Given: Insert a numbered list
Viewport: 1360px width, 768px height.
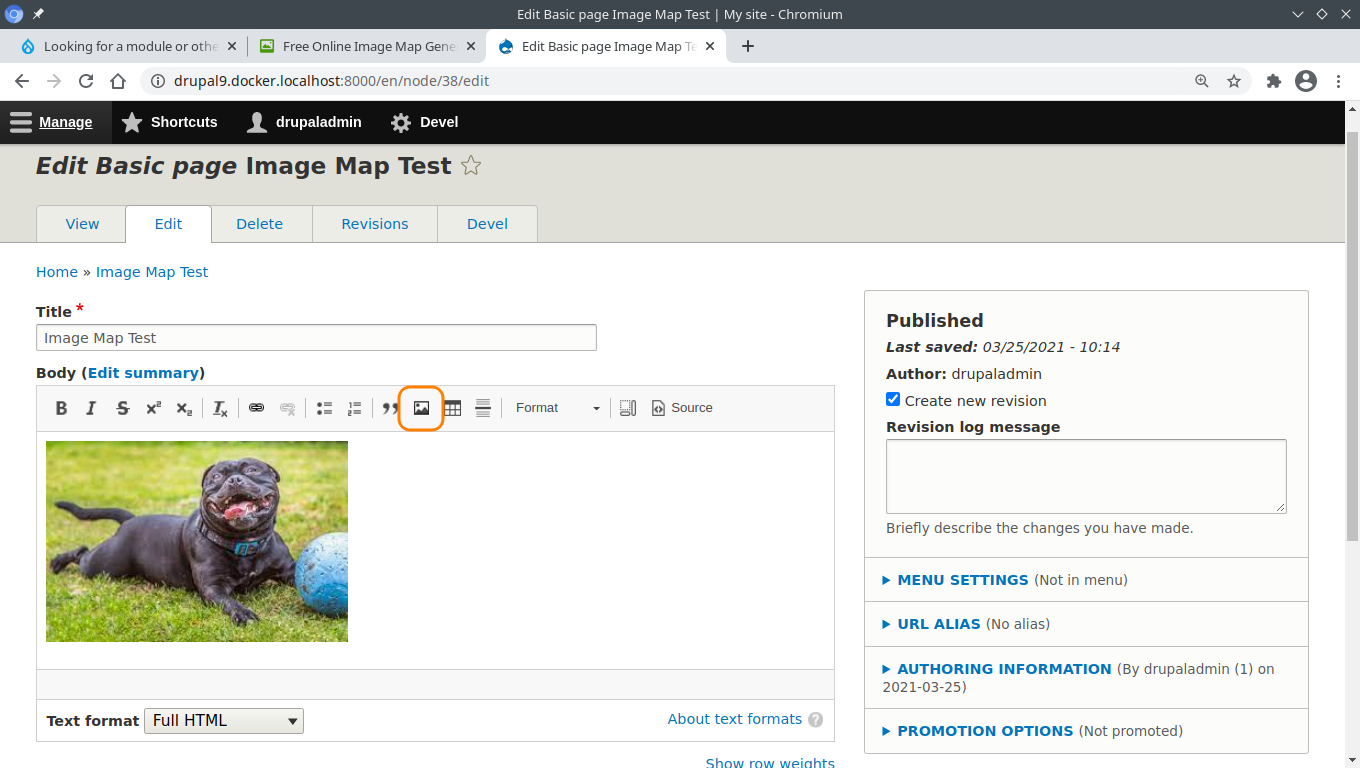Looking at the screenshot, I should [x=354, y=408].
